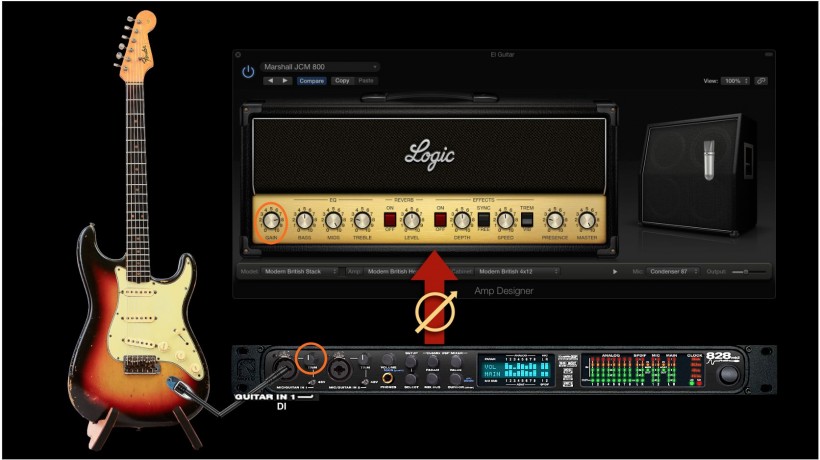Open the Model dropdown showing Modern British Stack
Viewport: 820px width, 460px height.
300,272
